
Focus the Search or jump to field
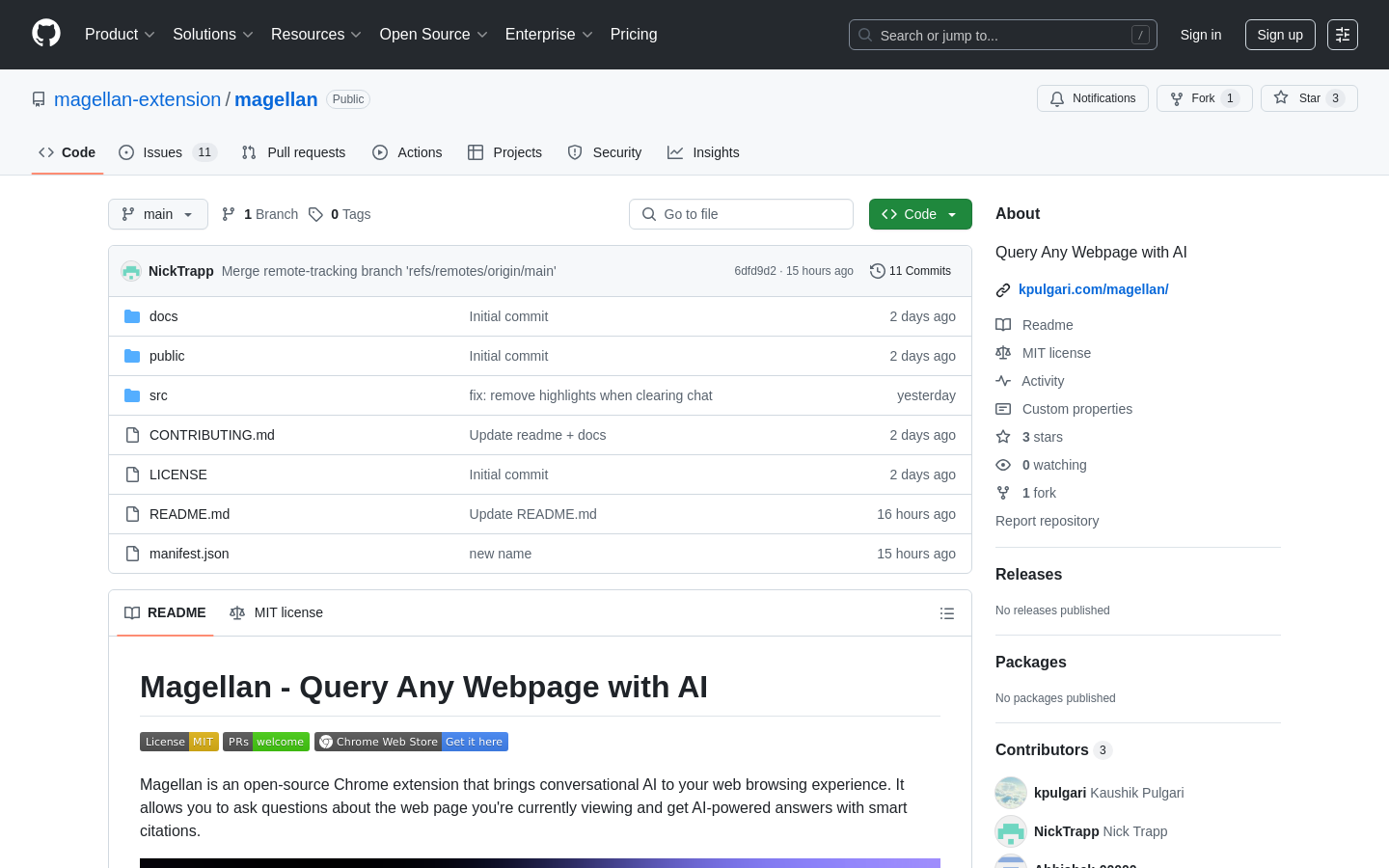coord(1003,35)
